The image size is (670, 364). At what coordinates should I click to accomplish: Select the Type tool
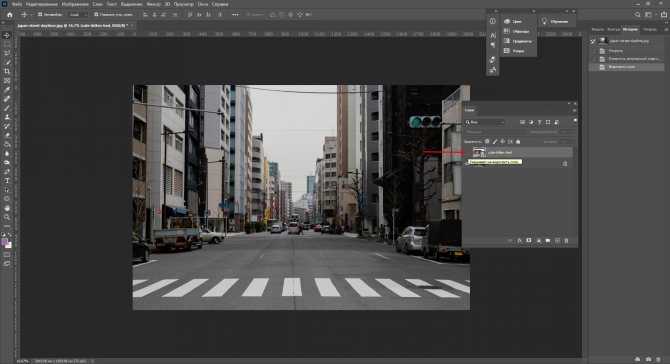coord(7,181)
